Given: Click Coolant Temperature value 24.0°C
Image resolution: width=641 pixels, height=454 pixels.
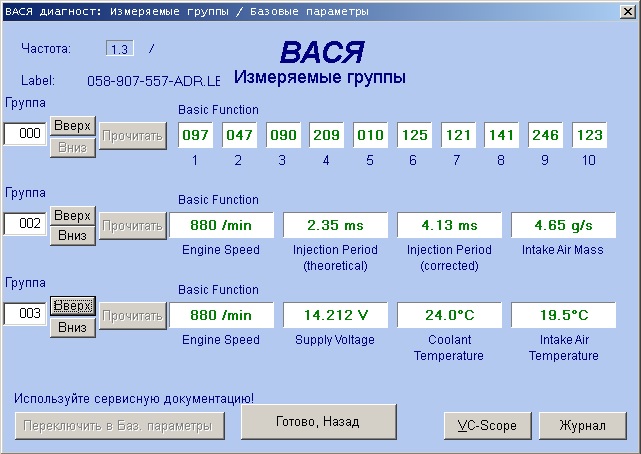Looking at the screenshot, I should pos(449,315).
